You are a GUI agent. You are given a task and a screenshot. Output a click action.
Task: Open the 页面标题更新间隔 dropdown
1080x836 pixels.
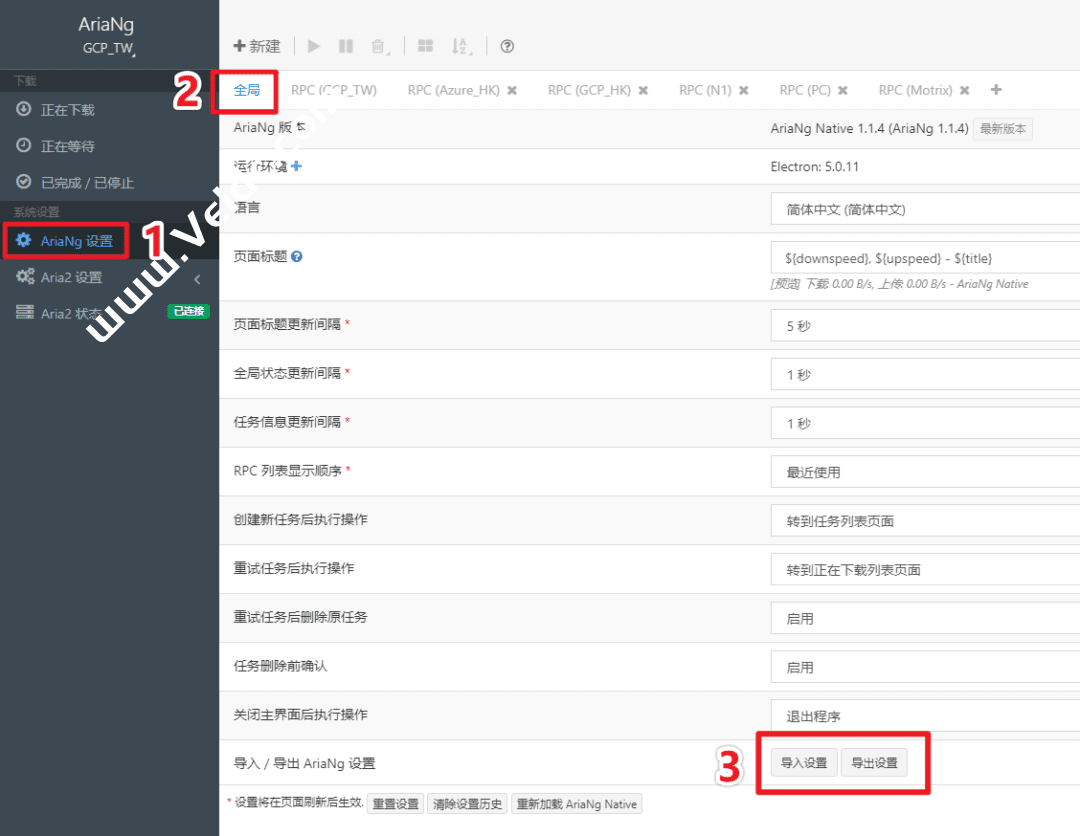tap(925, 326)
